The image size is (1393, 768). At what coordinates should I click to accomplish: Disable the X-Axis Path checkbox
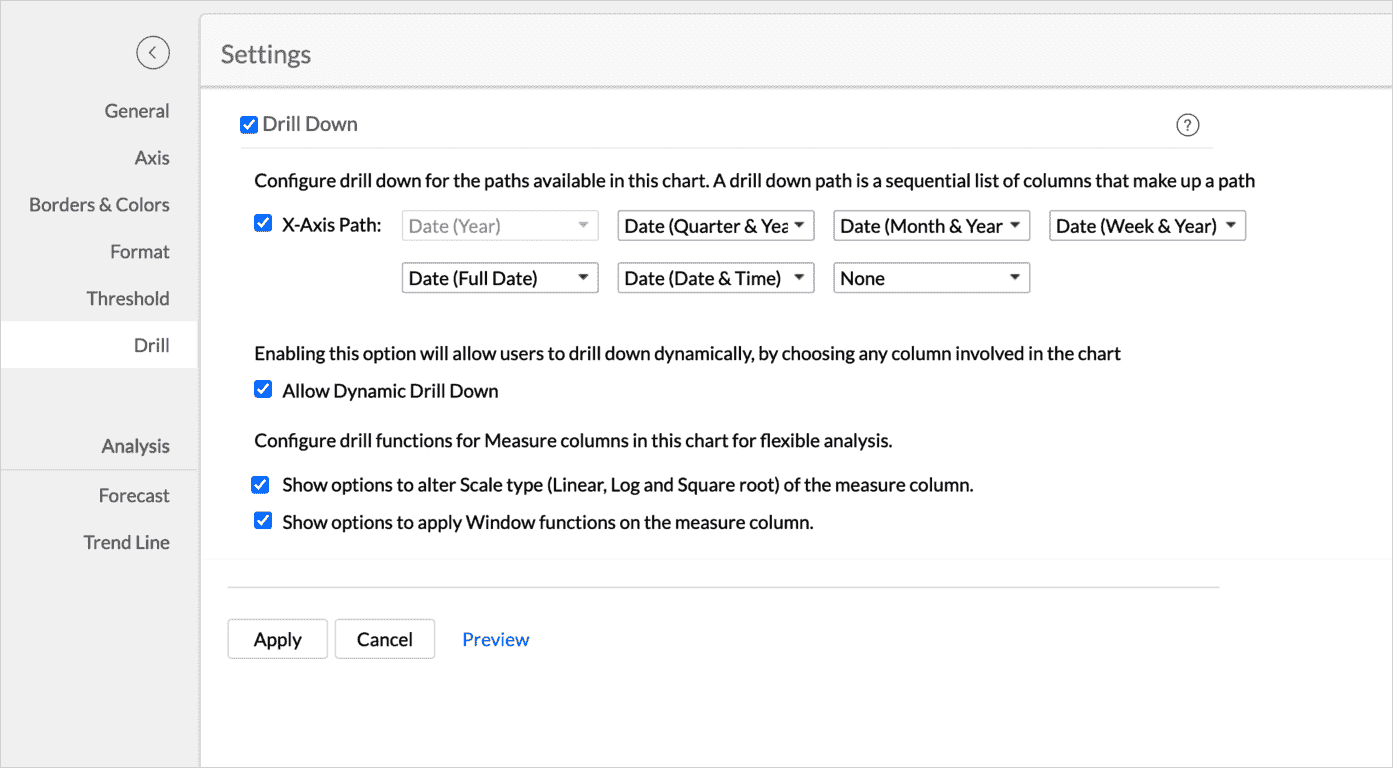pyautogui.click(x=263, y=224)
